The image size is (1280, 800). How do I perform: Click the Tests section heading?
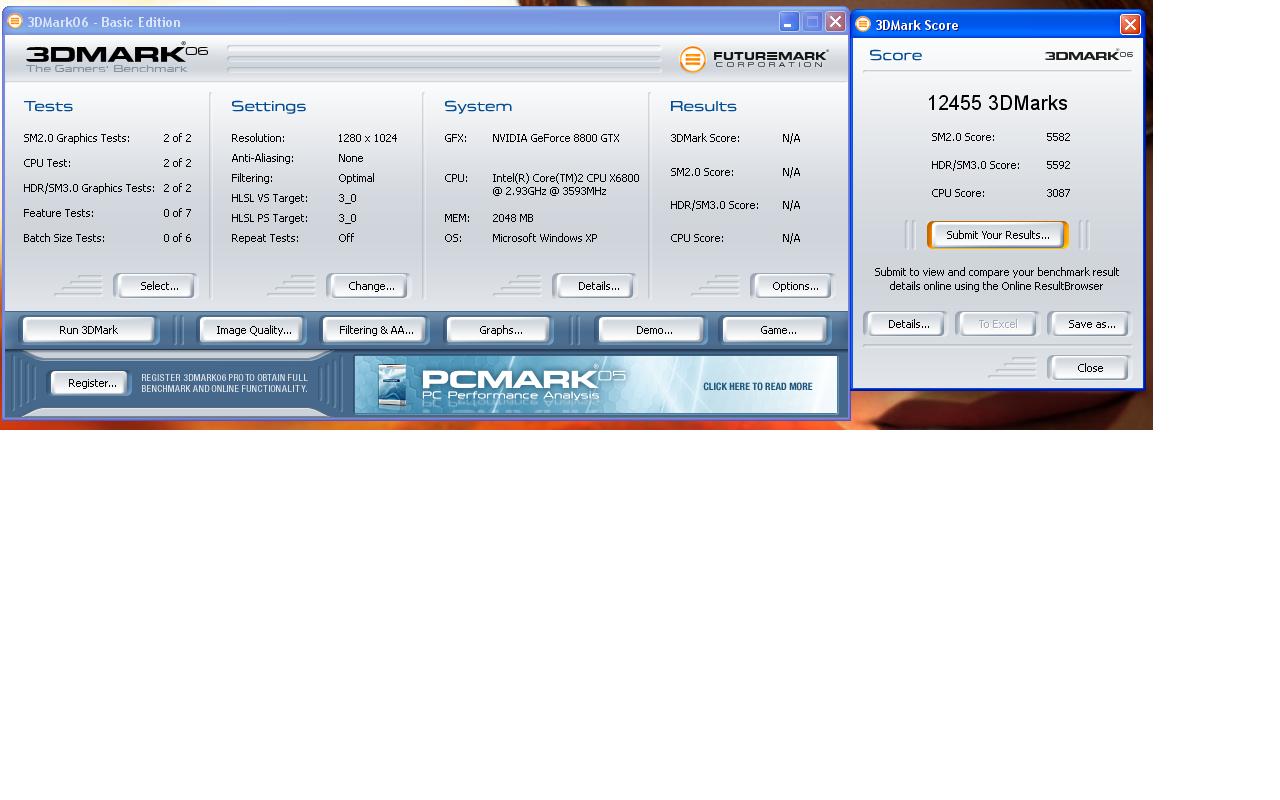(x=48, y=106)
